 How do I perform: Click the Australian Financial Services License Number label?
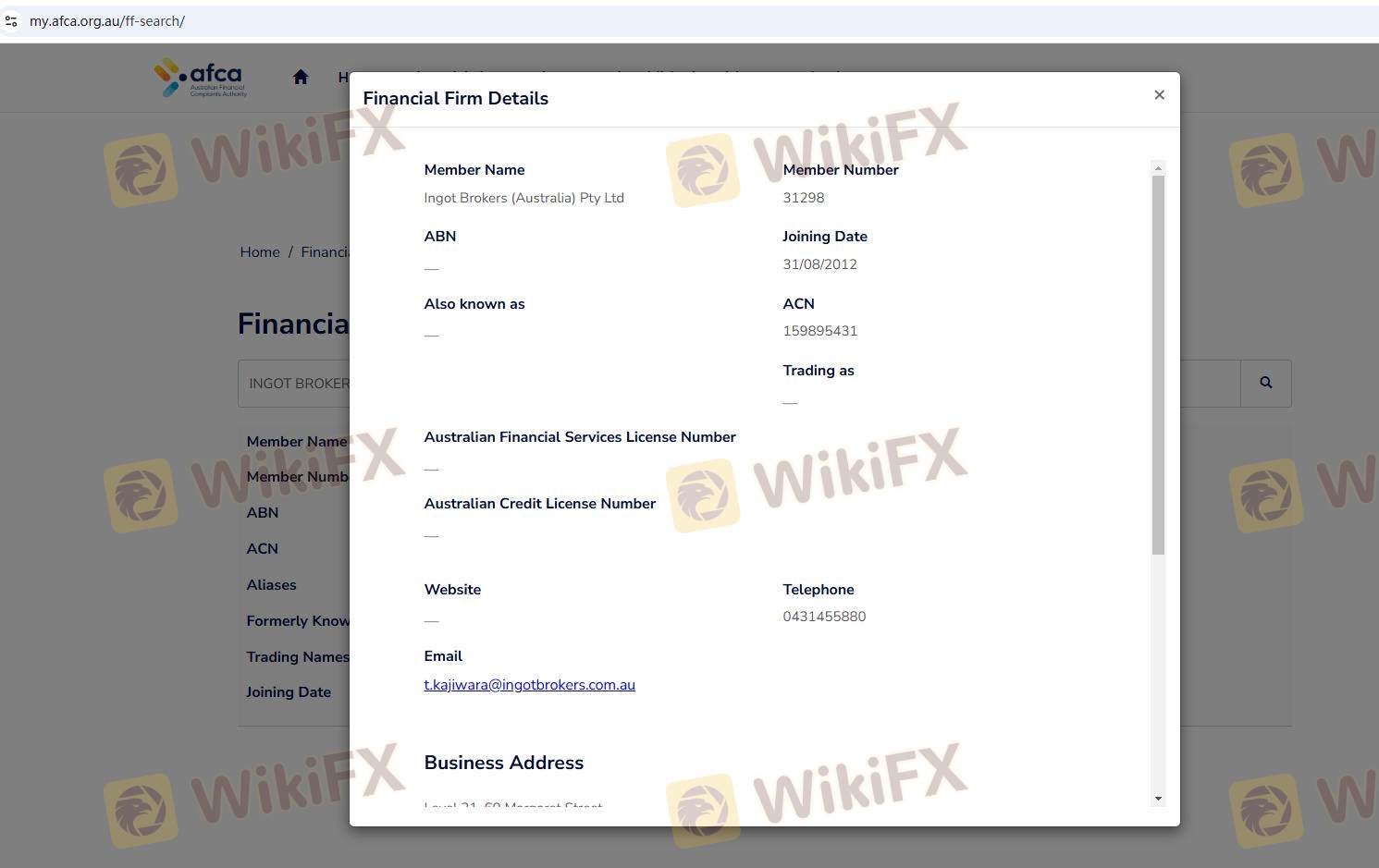click(580, 437)
